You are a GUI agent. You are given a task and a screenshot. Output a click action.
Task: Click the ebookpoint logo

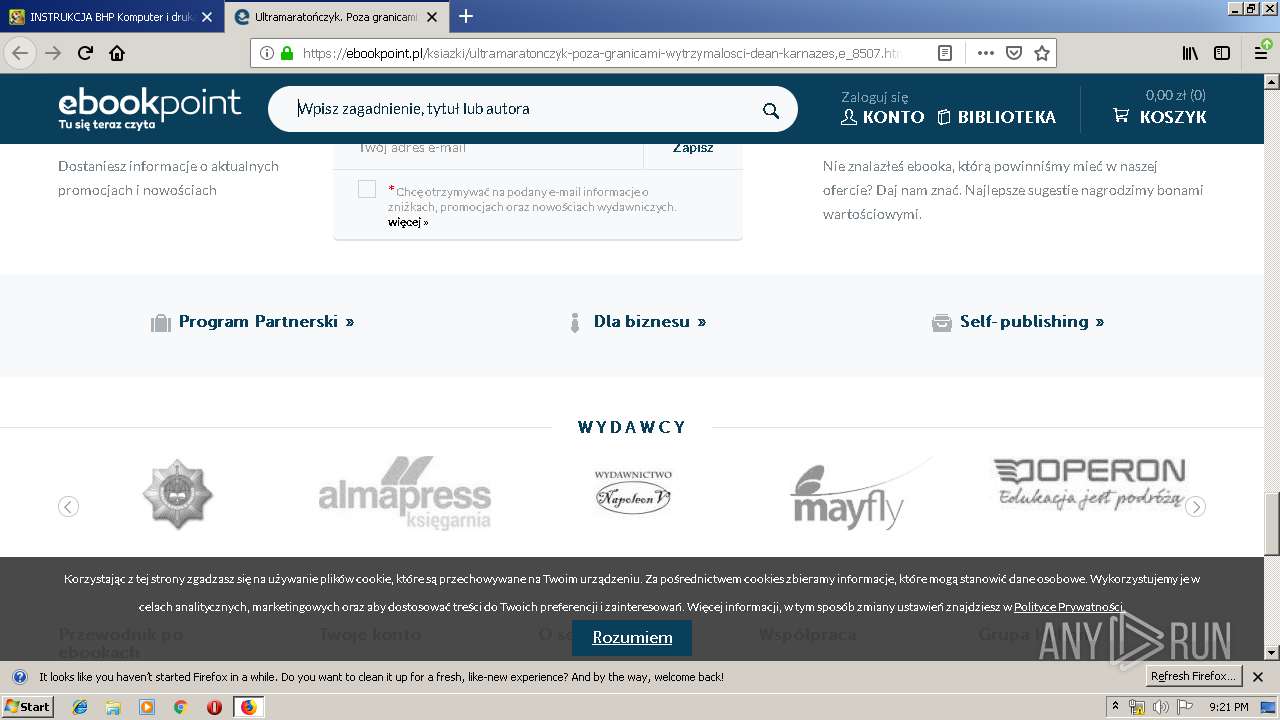149,108
